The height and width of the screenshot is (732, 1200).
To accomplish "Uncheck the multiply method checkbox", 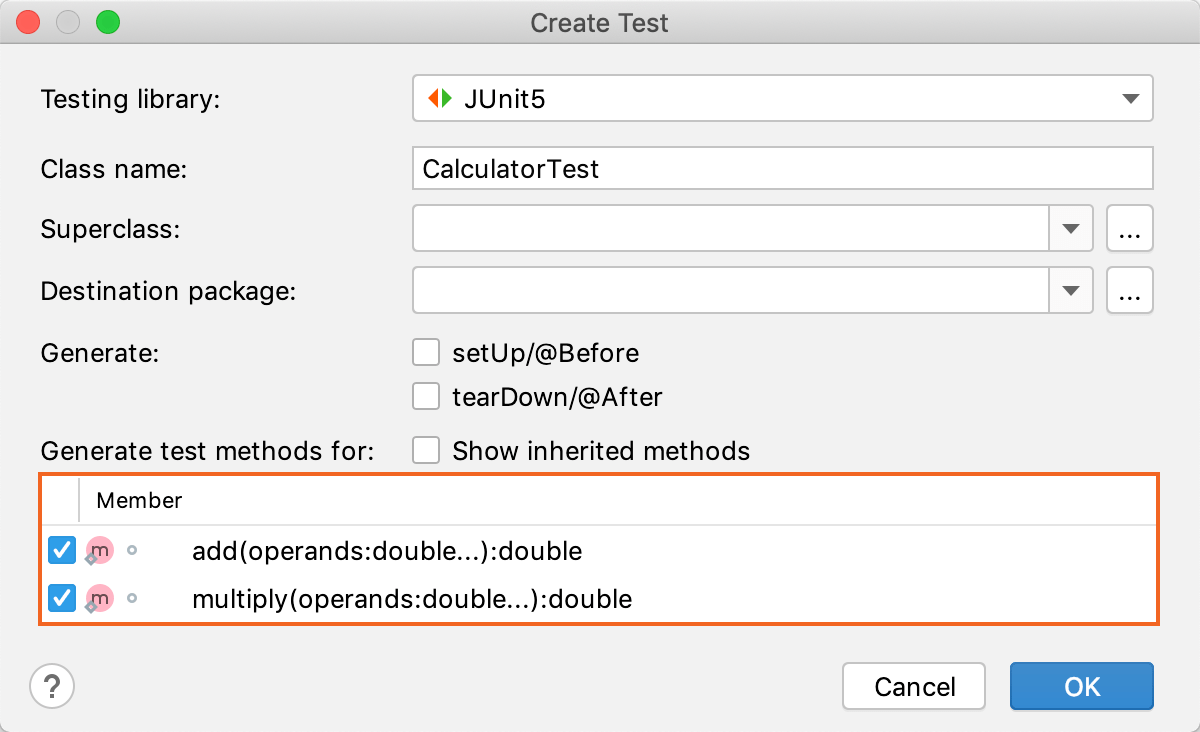I will [61, 598].
